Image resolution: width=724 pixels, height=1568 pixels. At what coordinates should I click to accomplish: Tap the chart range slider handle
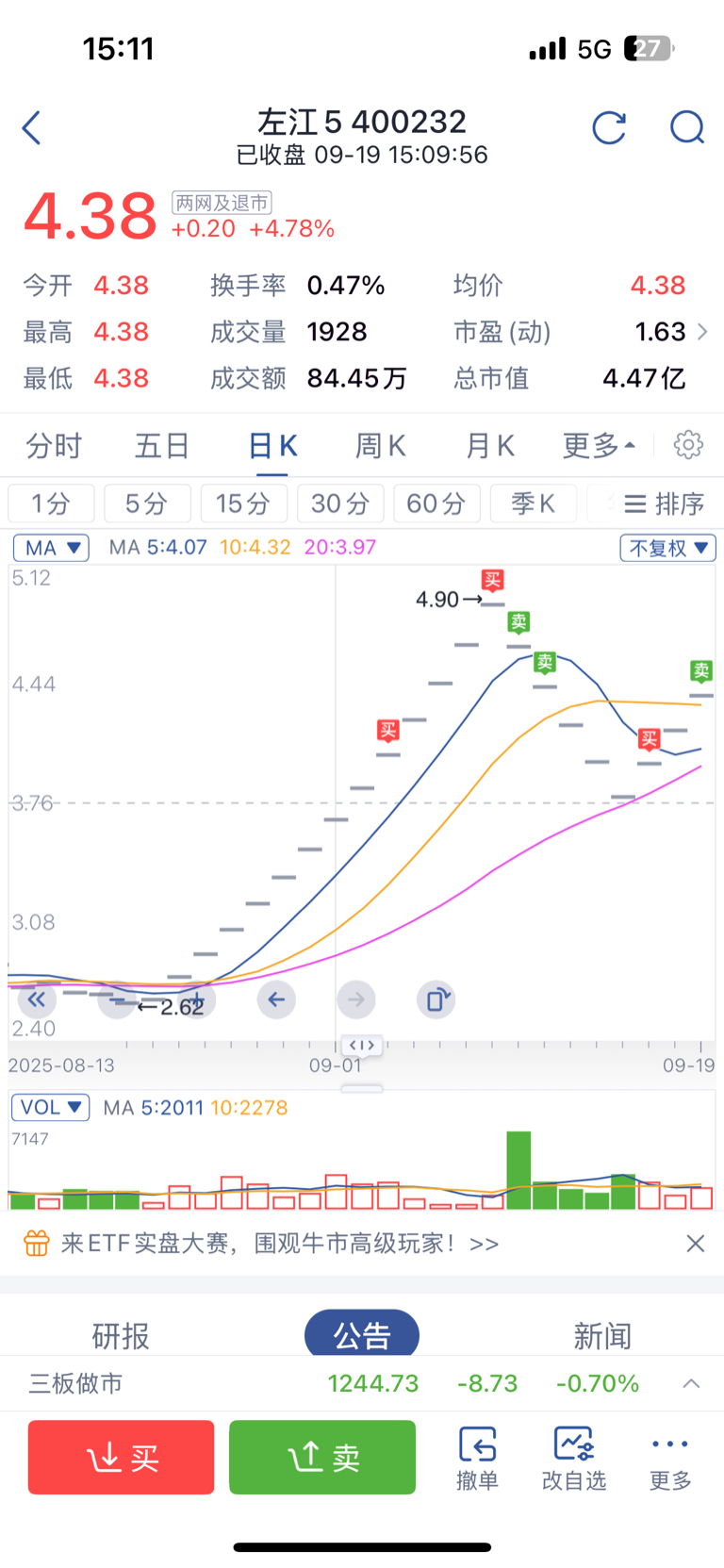362,1045
